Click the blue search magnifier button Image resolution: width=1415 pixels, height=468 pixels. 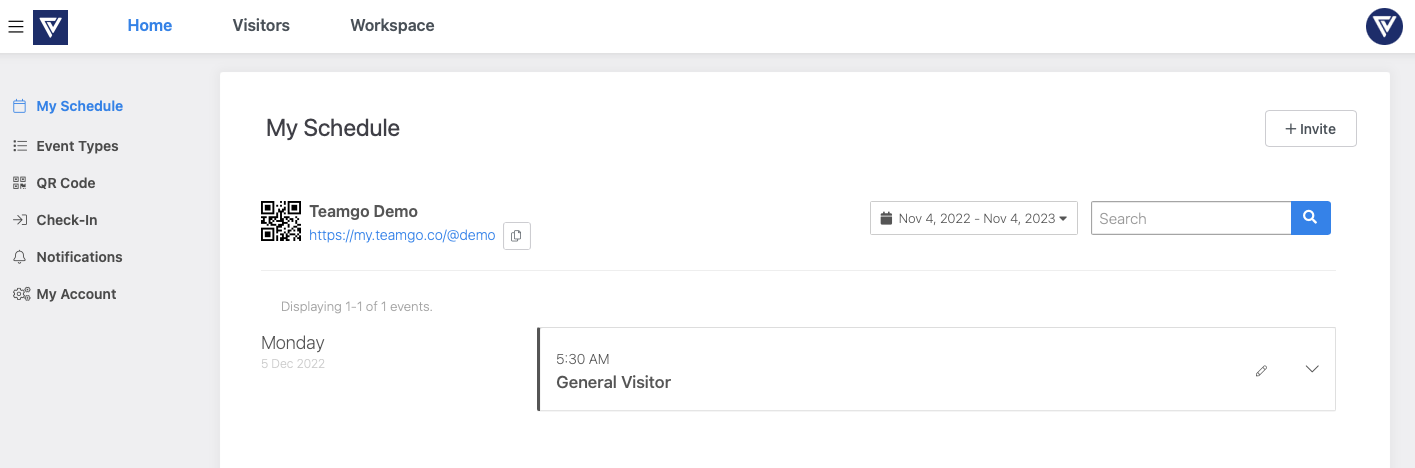(x=1311, y=218)
